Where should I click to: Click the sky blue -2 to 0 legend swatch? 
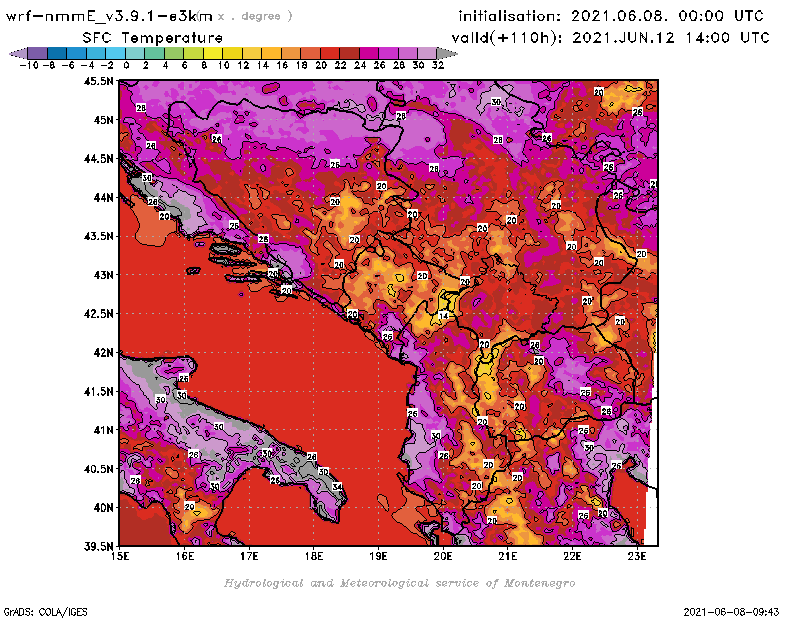tap(116, 53)
